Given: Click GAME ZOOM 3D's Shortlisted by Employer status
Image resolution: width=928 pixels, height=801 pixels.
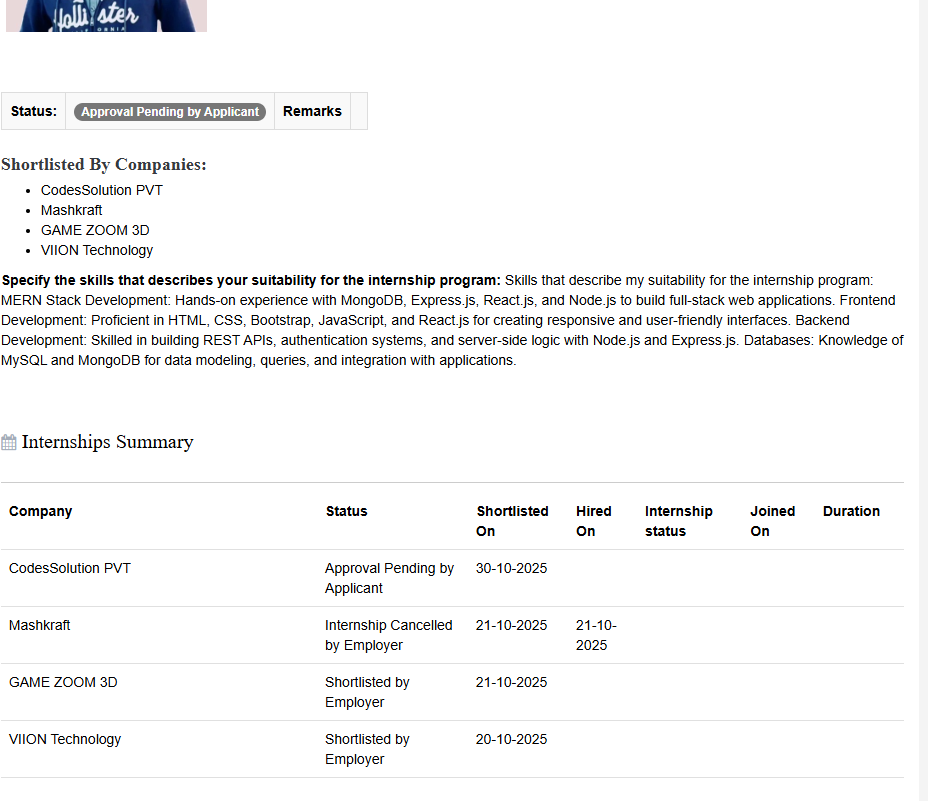Looking at the screenshot, I should [x=367, y=692].
